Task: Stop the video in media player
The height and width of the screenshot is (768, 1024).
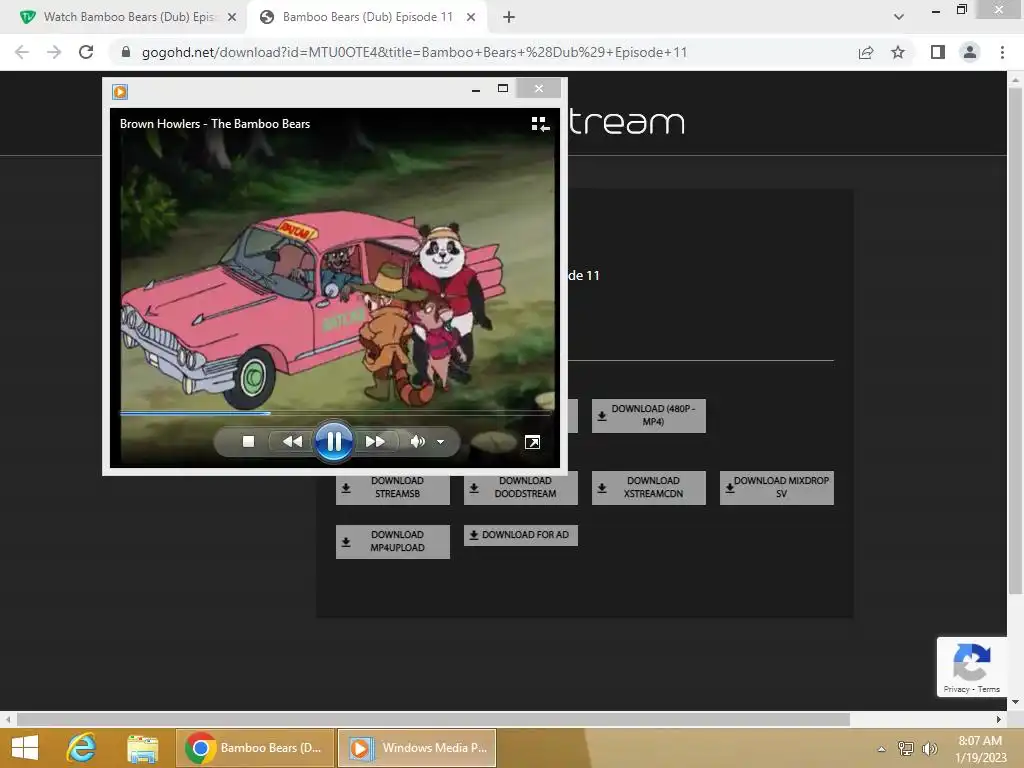Action: 248,442
